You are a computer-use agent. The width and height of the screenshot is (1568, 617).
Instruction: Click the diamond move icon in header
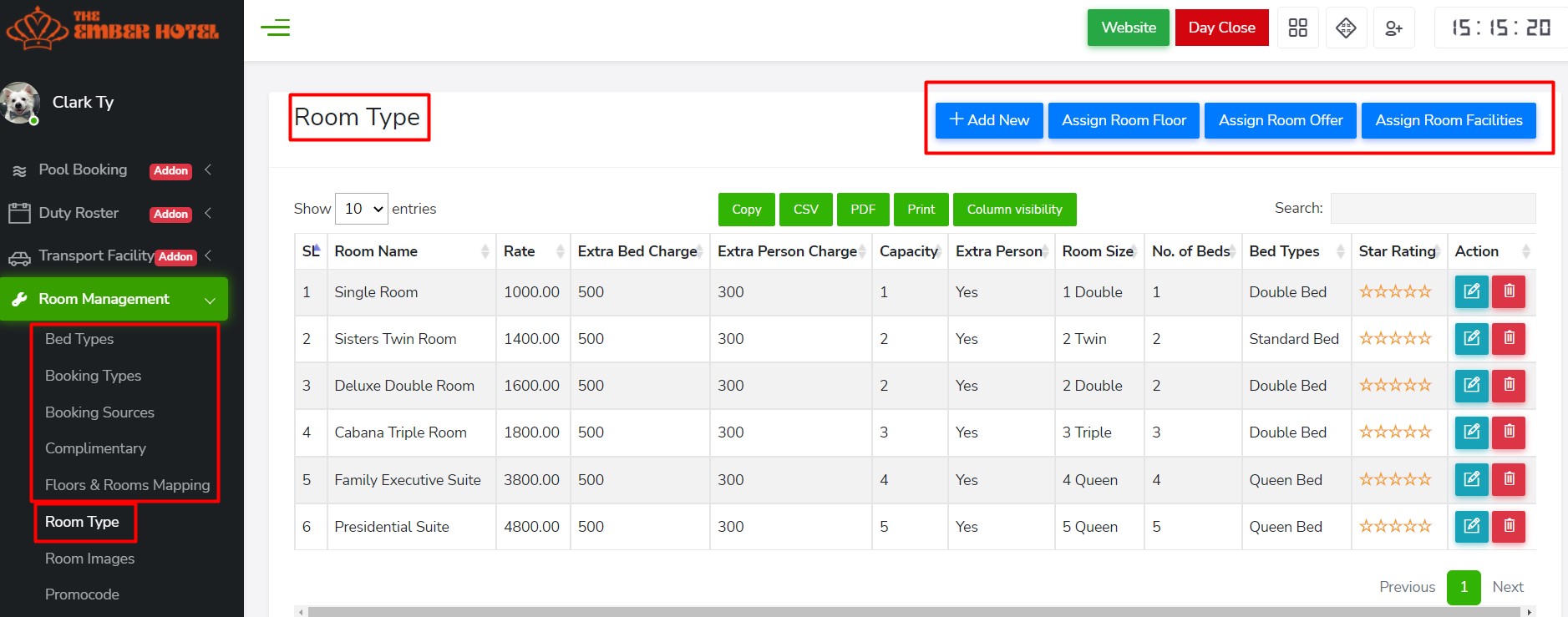(x=1346, y=28)
